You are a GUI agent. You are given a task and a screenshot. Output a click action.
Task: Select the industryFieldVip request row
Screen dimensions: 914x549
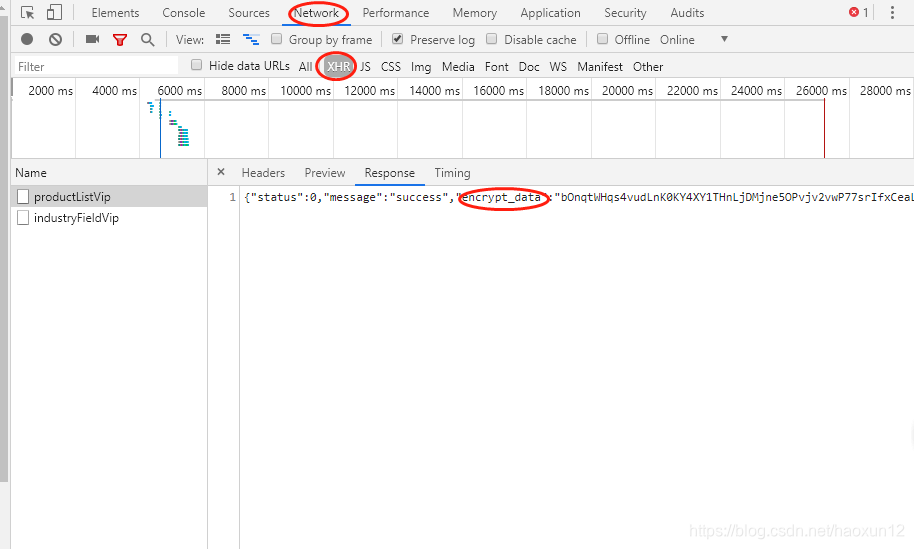click(109, 218)
